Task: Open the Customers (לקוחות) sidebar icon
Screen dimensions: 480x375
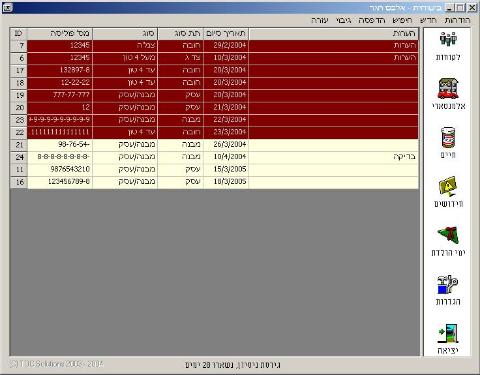Action: pos(448,39)
